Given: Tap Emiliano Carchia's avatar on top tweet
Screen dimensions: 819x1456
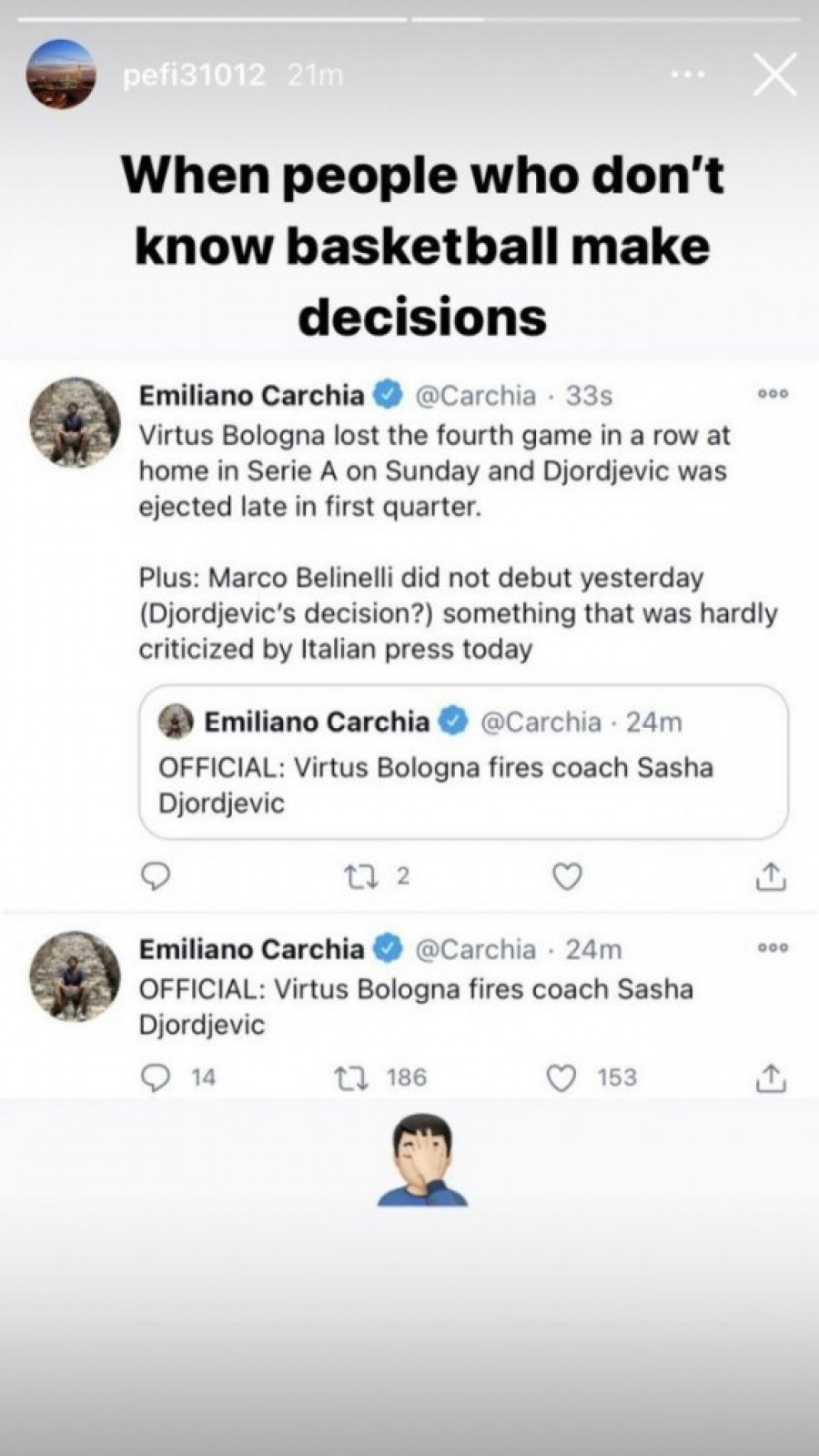Looking at the screenshot, I should [75, 423].
